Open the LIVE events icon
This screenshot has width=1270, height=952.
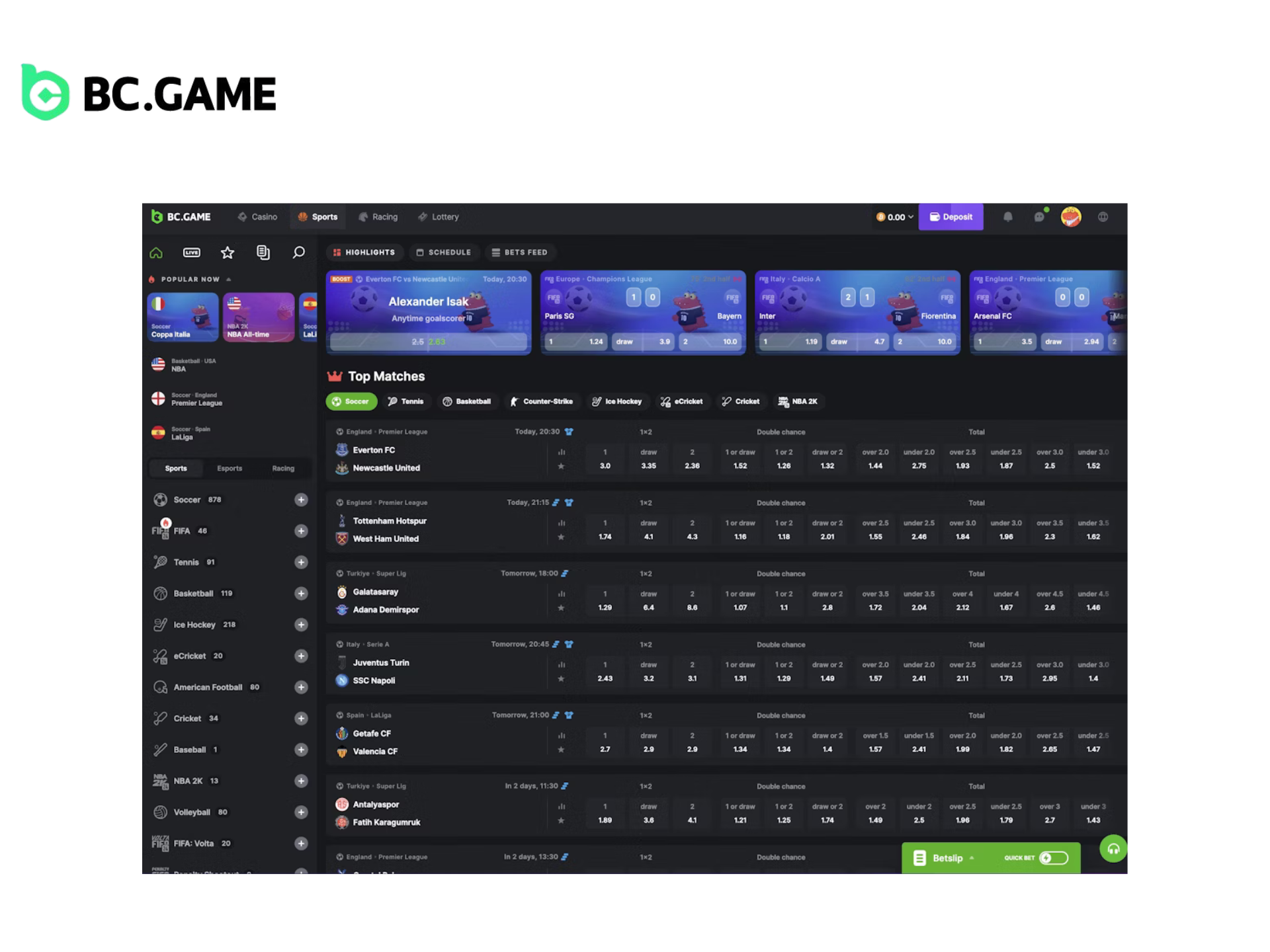tap(192, 253)
